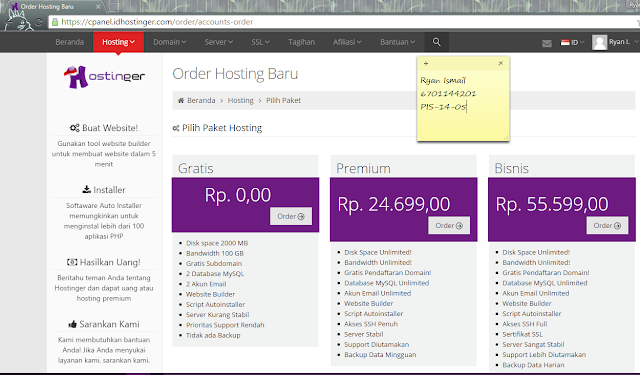Image resolution: width=640 pixels, height=375 pixels.
Task: Click the search magnifier icon in navbar
Action: click(436, 42)
